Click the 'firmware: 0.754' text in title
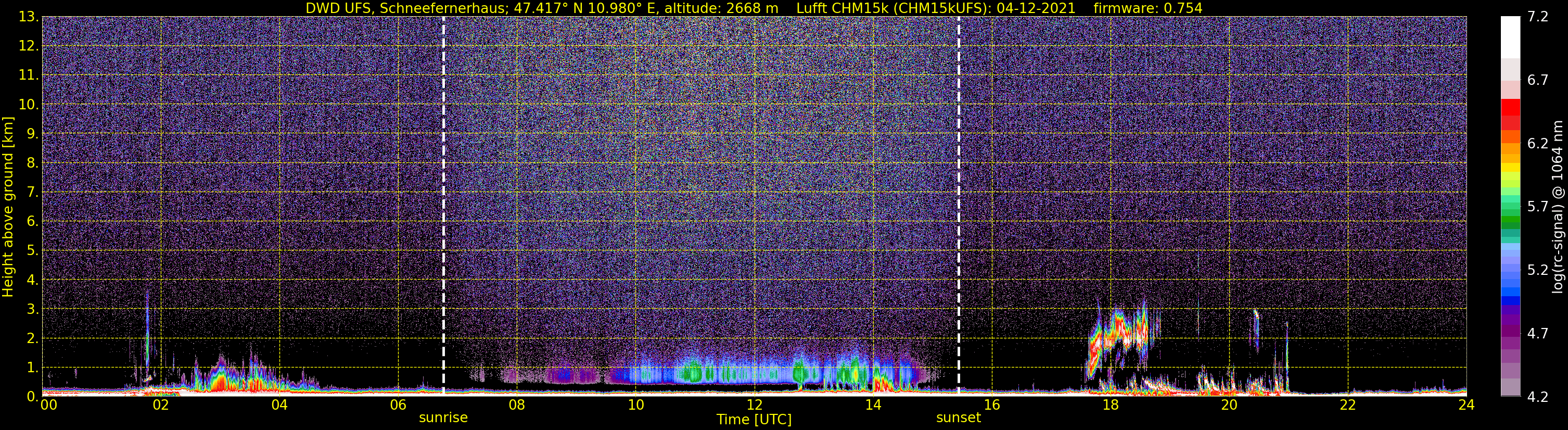This screenshot has width=1568, height=430. click(x=1148, y=8)
